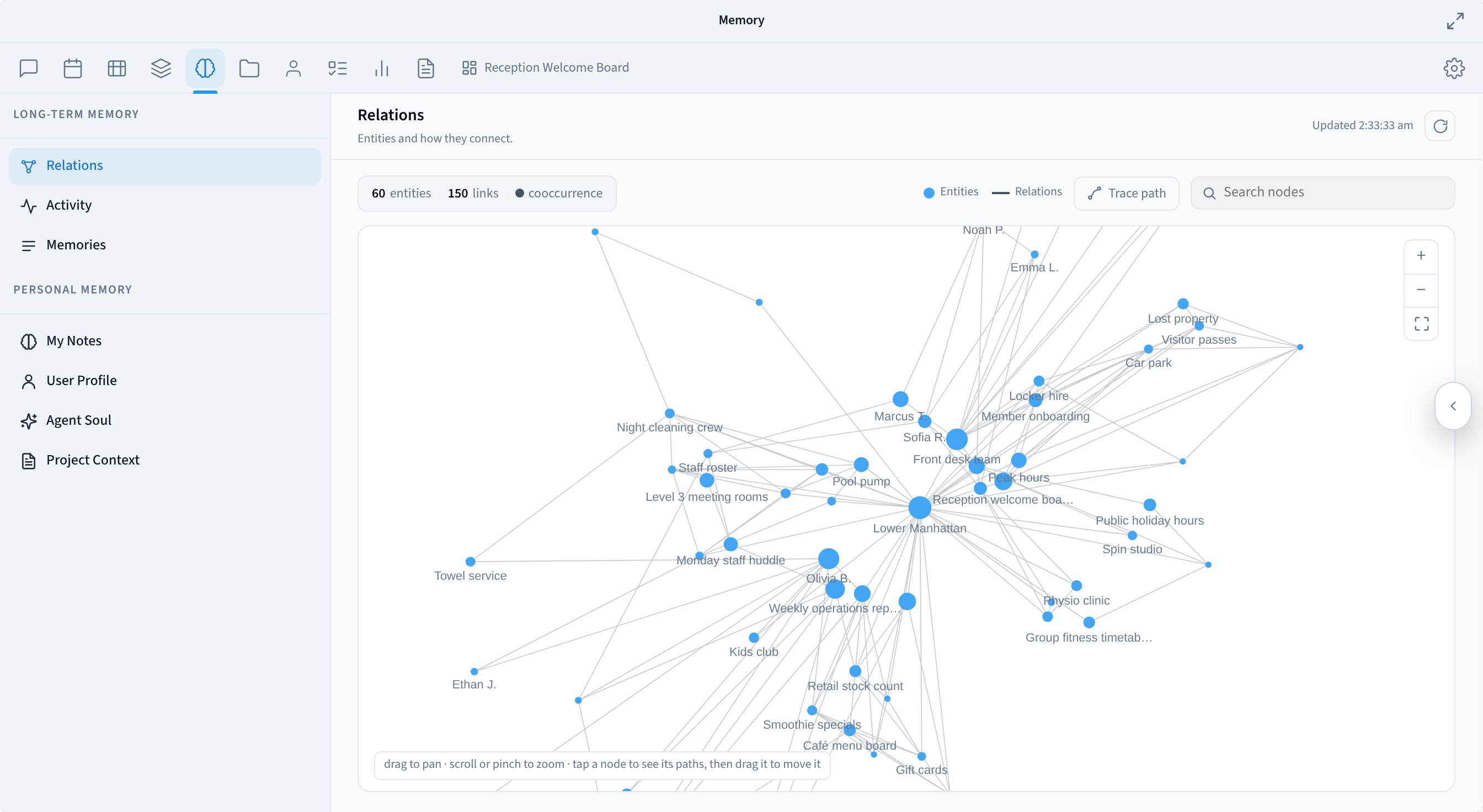1483x812 pixels.
Task: Toggle the Entities legend item
Action: point(951,192)
